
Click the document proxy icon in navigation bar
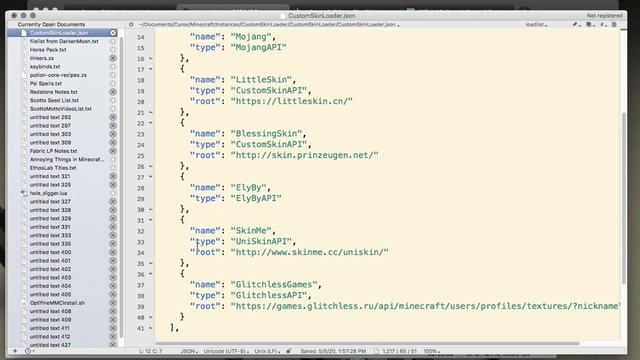pos(614,24)
